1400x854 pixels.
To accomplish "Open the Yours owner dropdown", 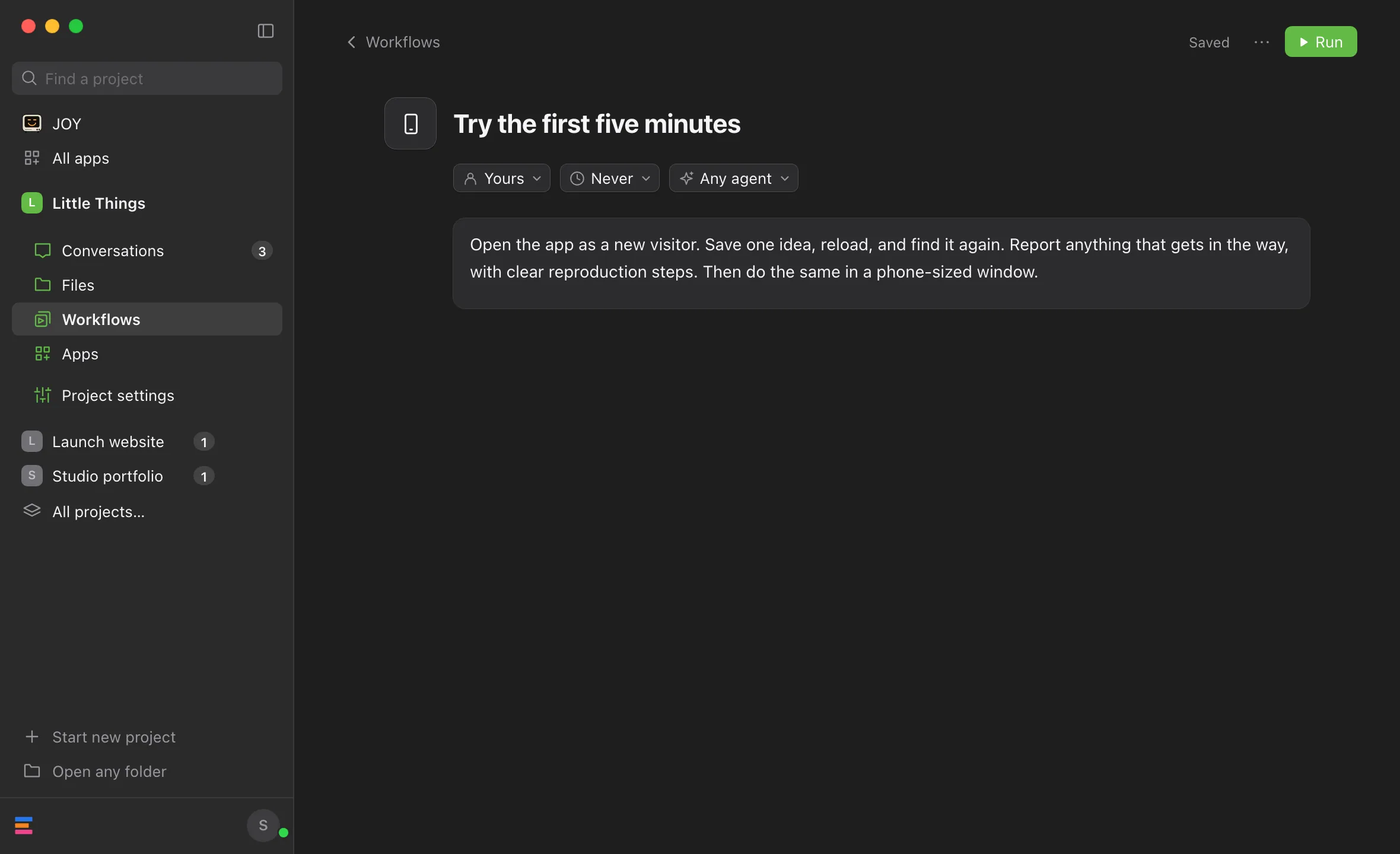I will click(x=502, y=178).
